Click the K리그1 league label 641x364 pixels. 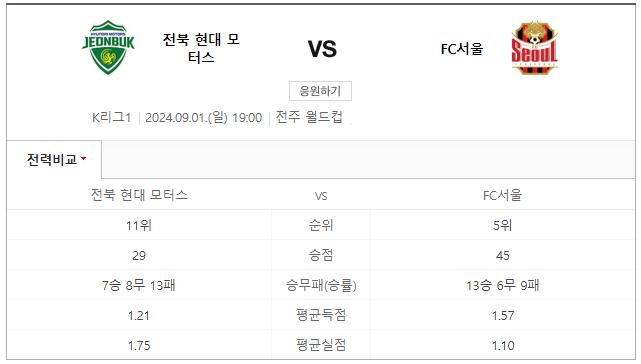pos(111,118)
